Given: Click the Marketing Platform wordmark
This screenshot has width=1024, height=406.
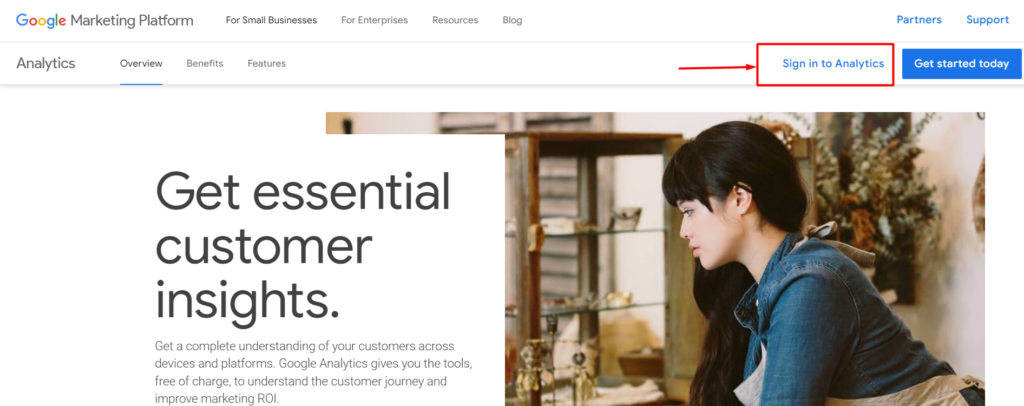Looking at the screenshot, I should coord(132,20).
